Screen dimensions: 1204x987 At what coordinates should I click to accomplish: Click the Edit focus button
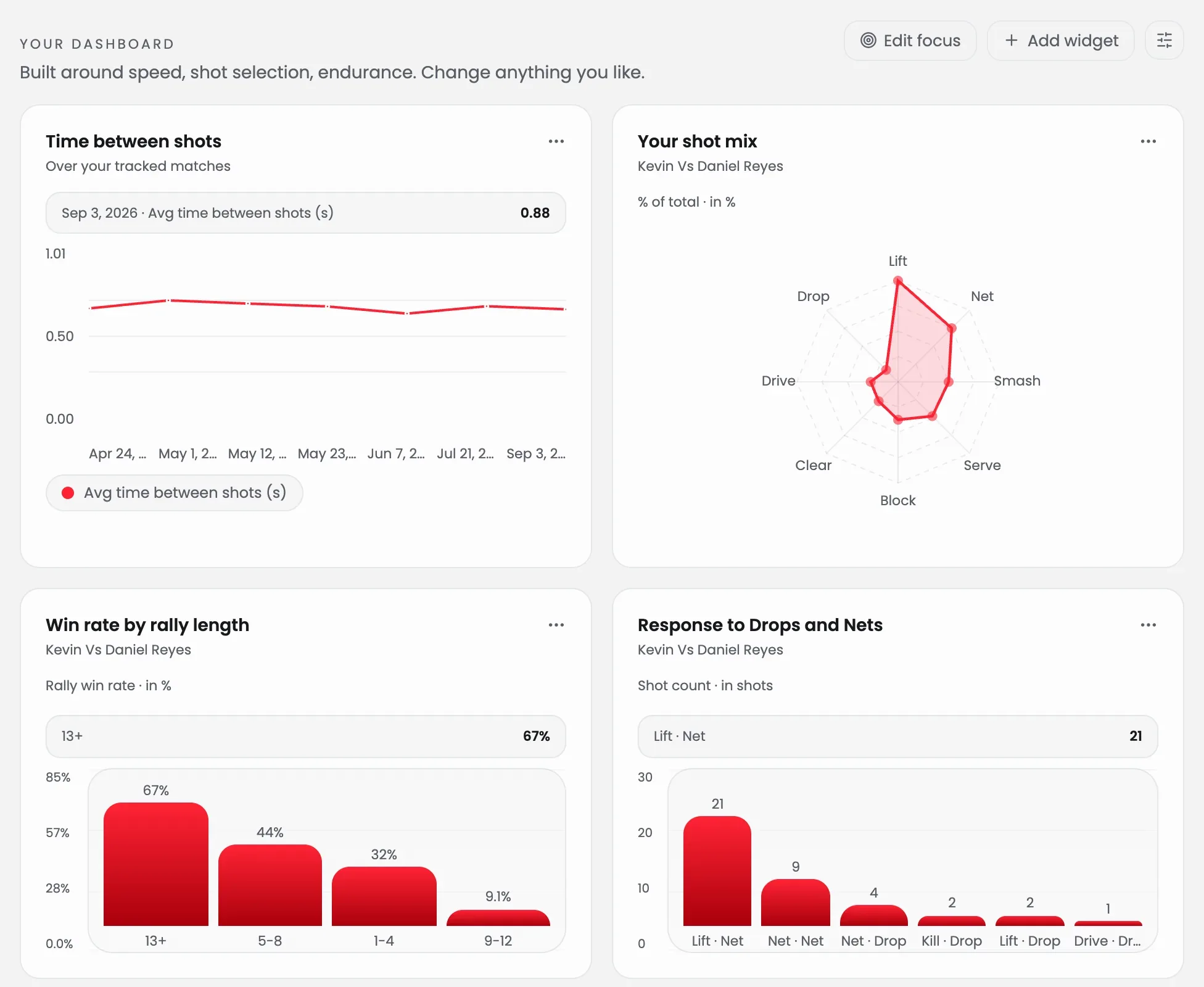tap(910, 41)
